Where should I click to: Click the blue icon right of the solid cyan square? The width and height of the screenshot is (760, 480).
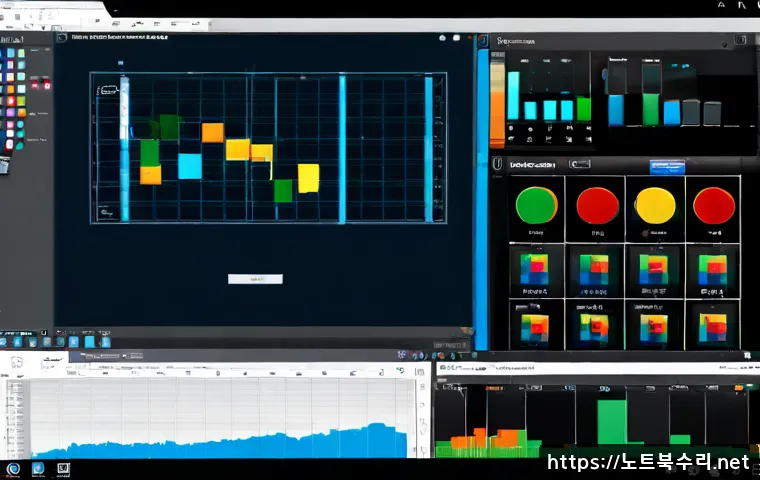[x=105, y=342]
